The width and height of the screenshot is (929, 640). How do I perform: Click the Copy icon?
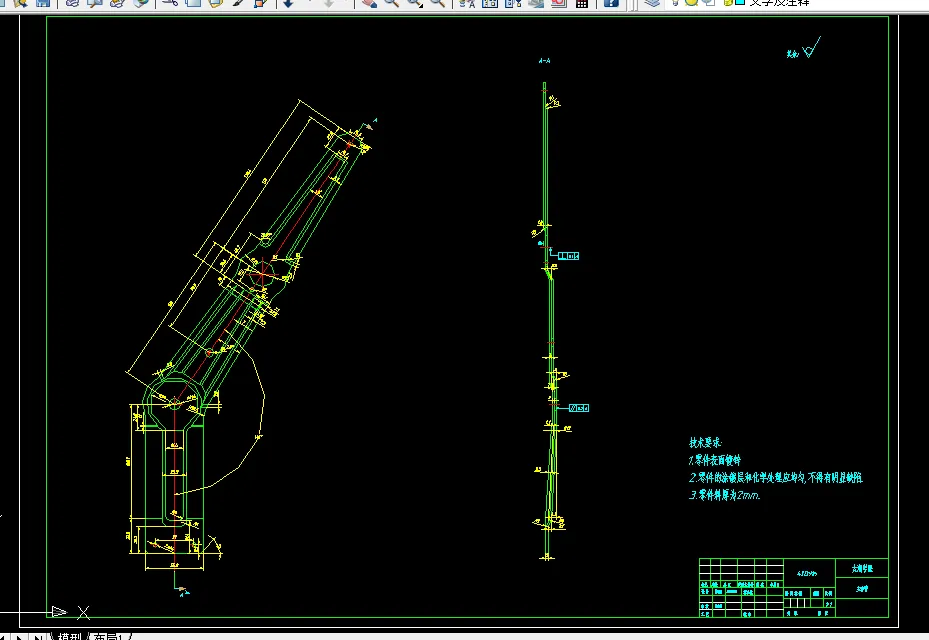193,3
